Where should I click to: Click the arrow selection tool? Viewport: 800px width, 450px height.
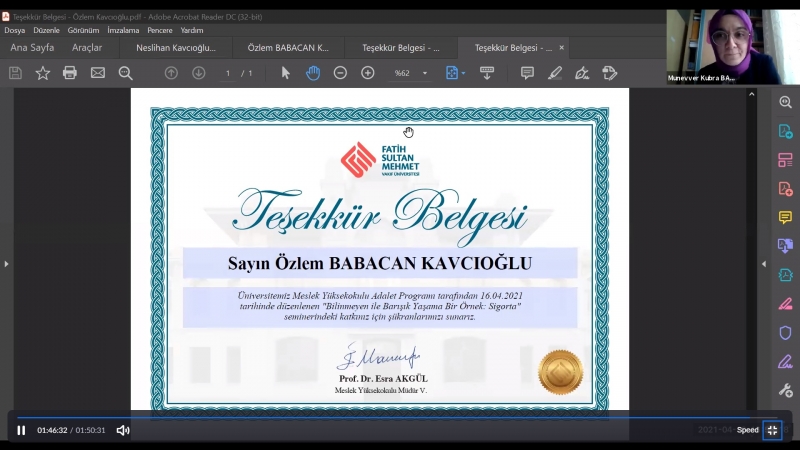point(286,73)
